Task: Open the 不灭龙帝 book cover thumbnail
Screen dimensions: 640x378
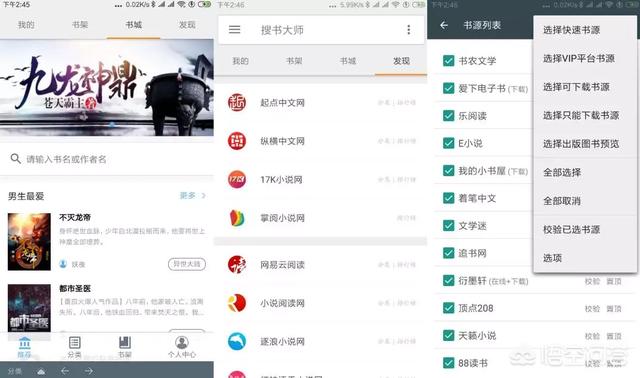Action: (x=29, y=242)
